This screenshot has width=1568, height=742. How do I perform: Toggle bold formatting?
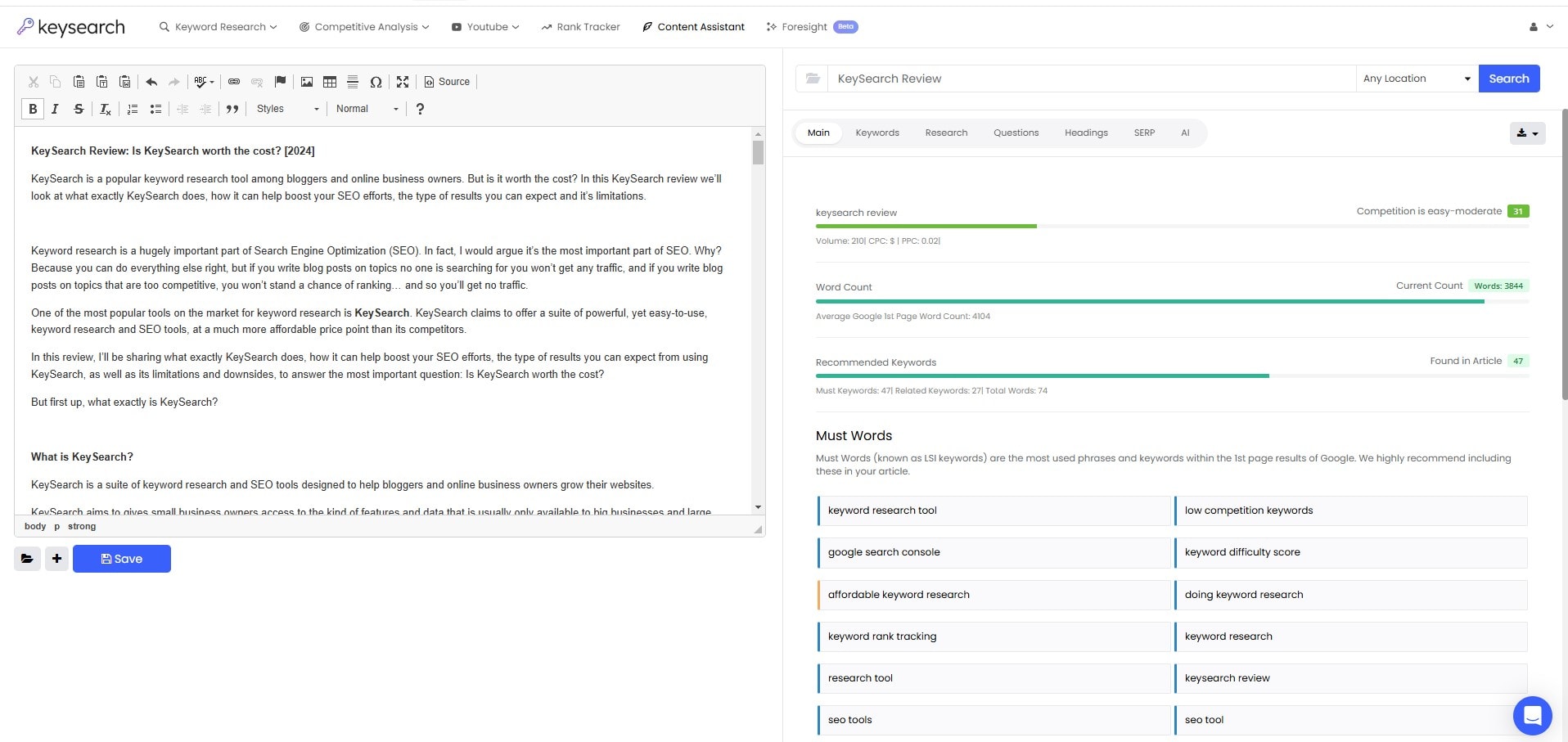(33, 109)
